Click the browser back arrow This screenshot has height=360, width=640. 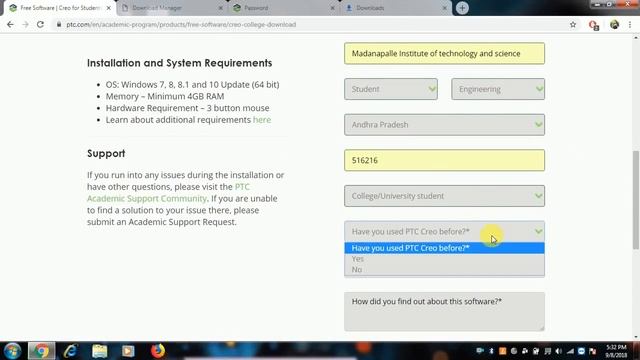10,24
